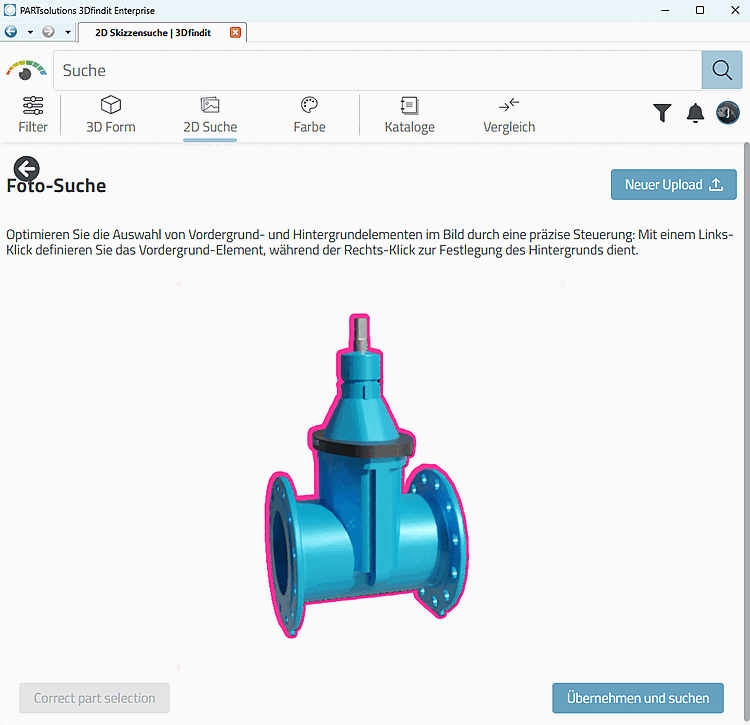Open the forward history dropdown arrow
The image size is (750, 725).
[x=68, y=32]
